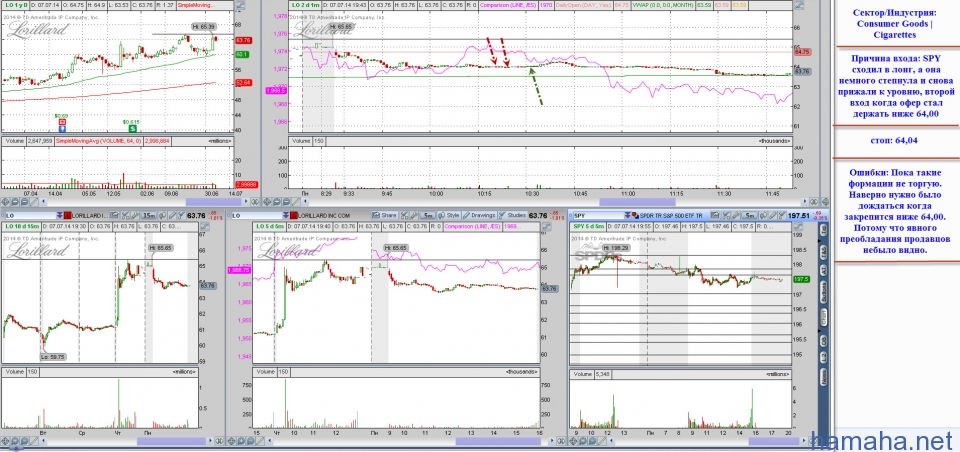Click red link icon beside SPDR TR S&P 500

point(635,215)
